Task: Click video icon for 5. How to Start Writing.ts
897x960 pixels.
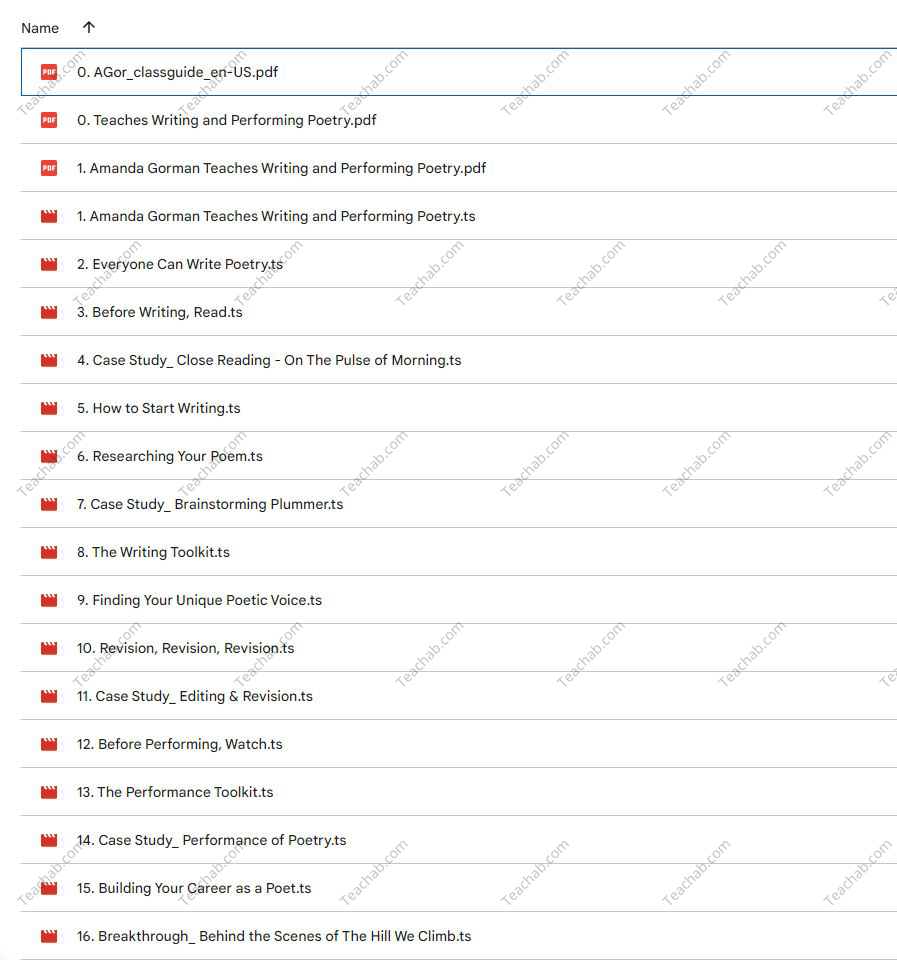Action: click(x=49, y=408)
